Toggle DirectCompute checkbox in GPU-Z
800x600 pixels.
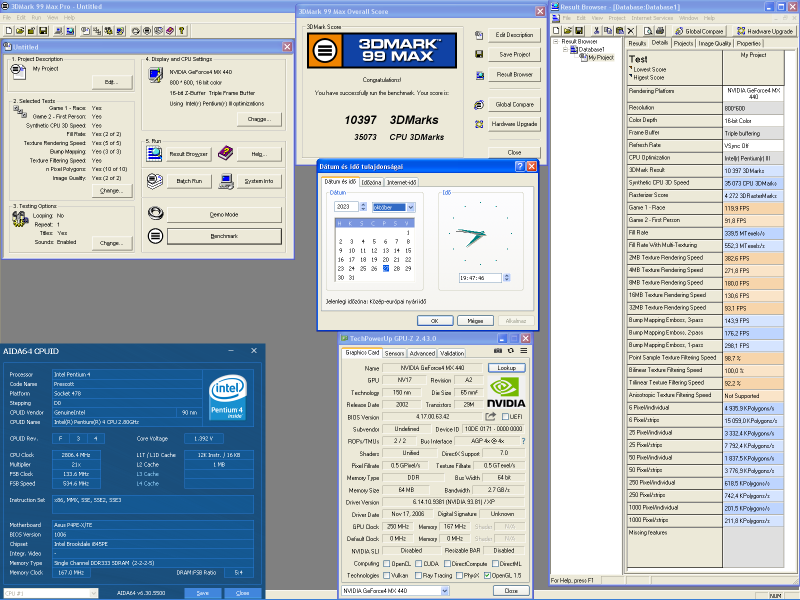pyautogui.click(x=447, y=563)
